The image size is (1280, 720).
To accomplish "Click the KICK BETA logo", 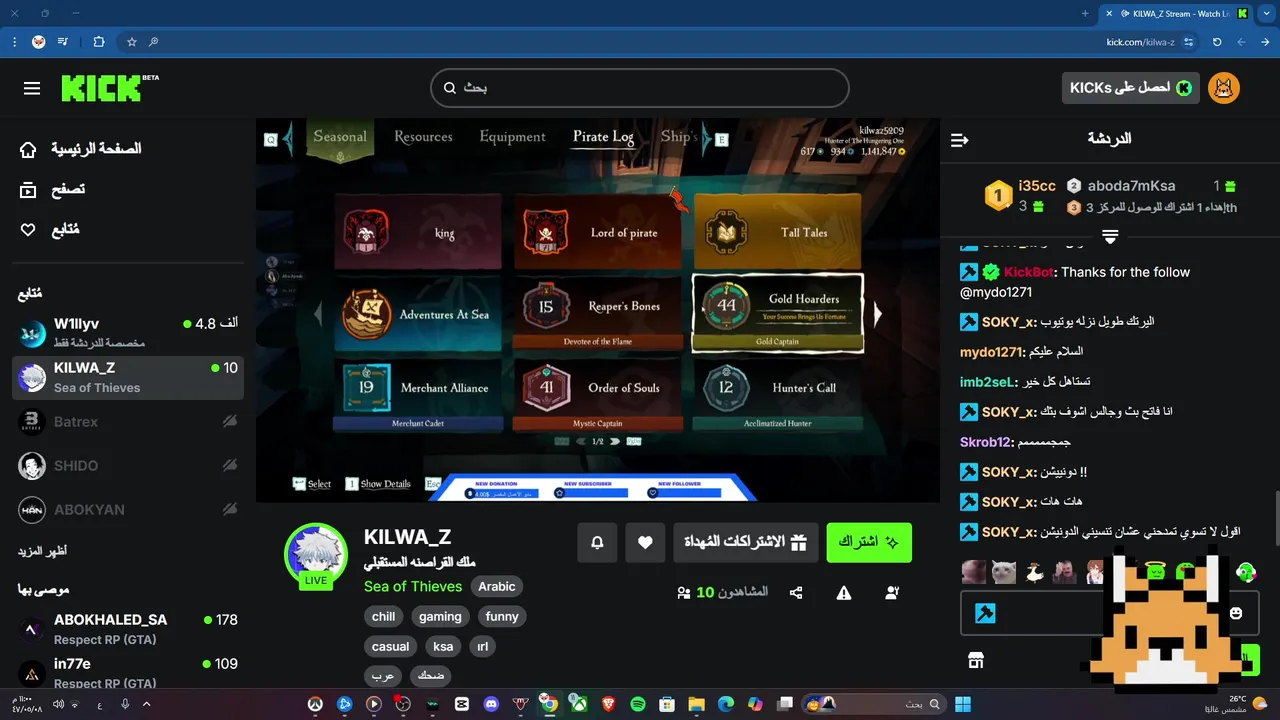I will [x=109, y=88].
